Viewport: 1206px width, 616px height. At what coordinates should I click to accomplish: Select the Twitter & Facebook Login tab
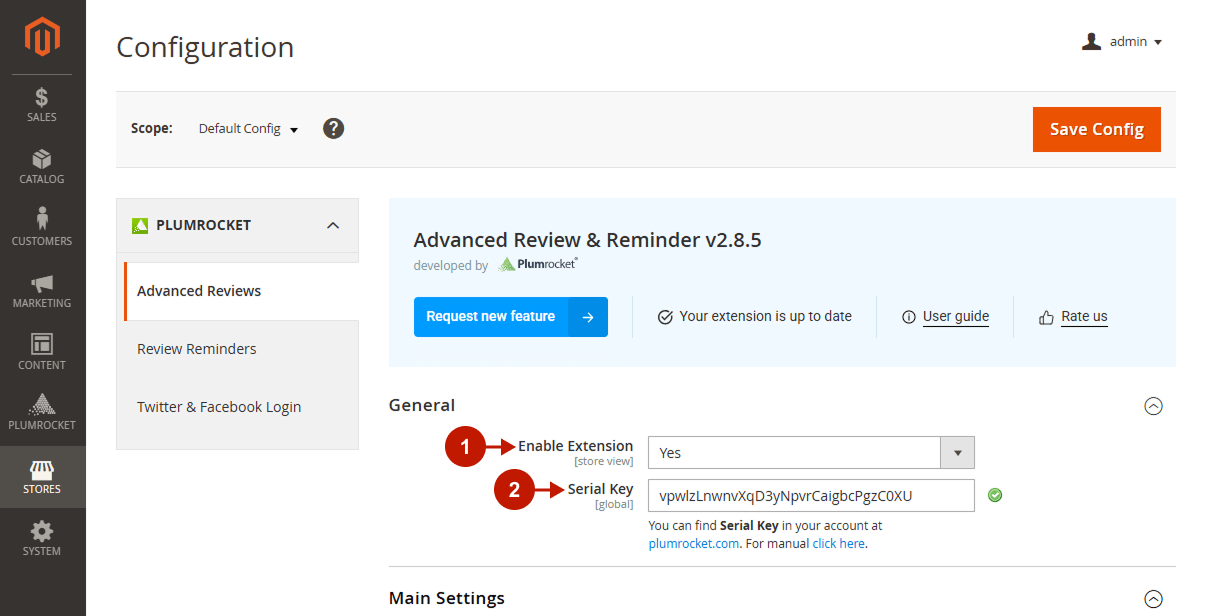238,407
